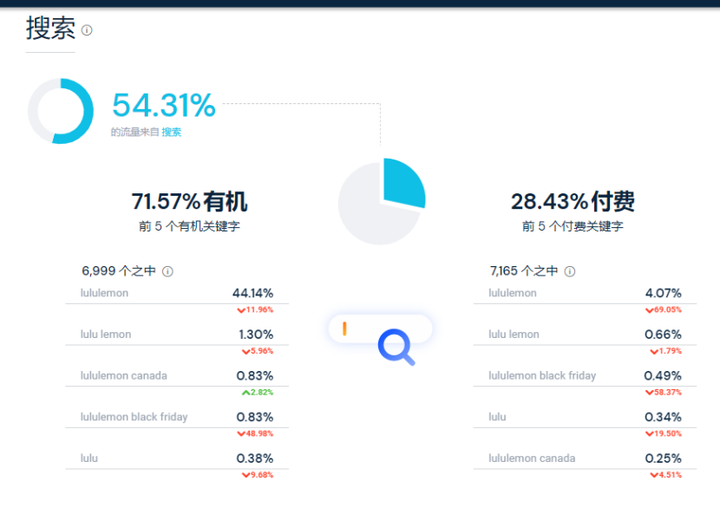Click the 6,999 个之中 count label
The width and height of the screenshot is (720, 514).
(118, 271)
